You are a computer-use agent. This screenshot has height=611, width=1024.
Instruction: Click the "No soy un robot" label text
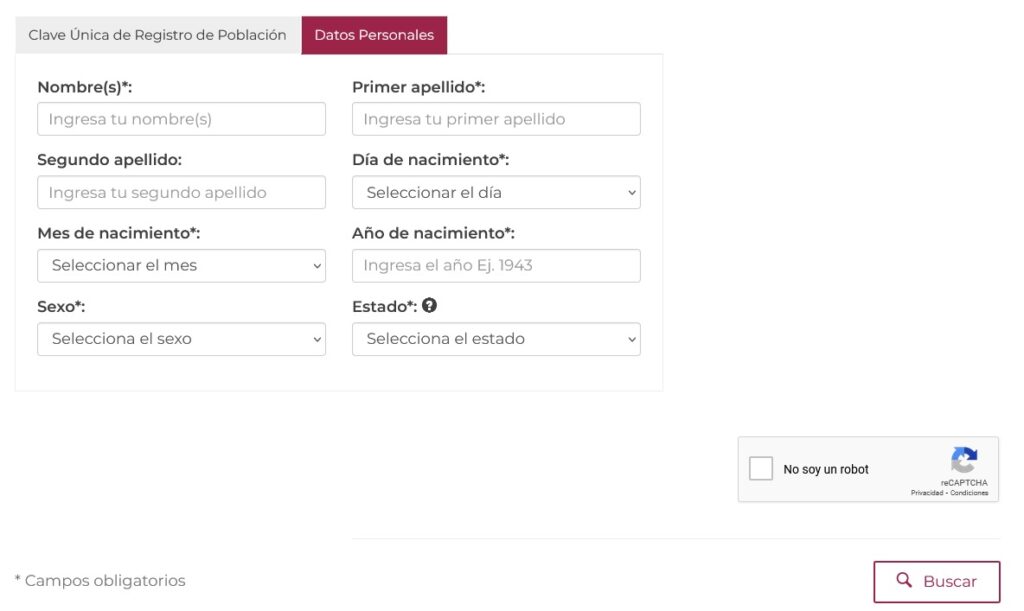(826, 470)
